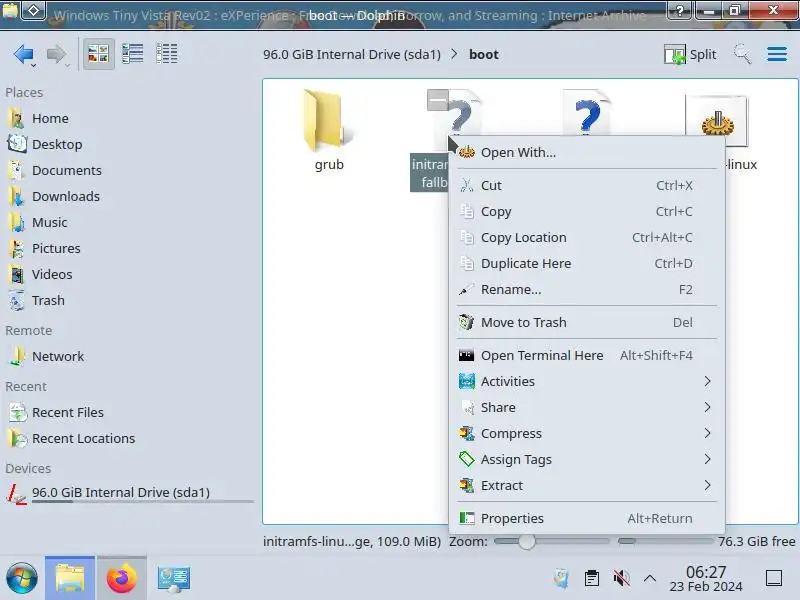Viewport: 800px width, 600px height.
Task: Expand the Extract submenu
Action: tap(587, 486)
